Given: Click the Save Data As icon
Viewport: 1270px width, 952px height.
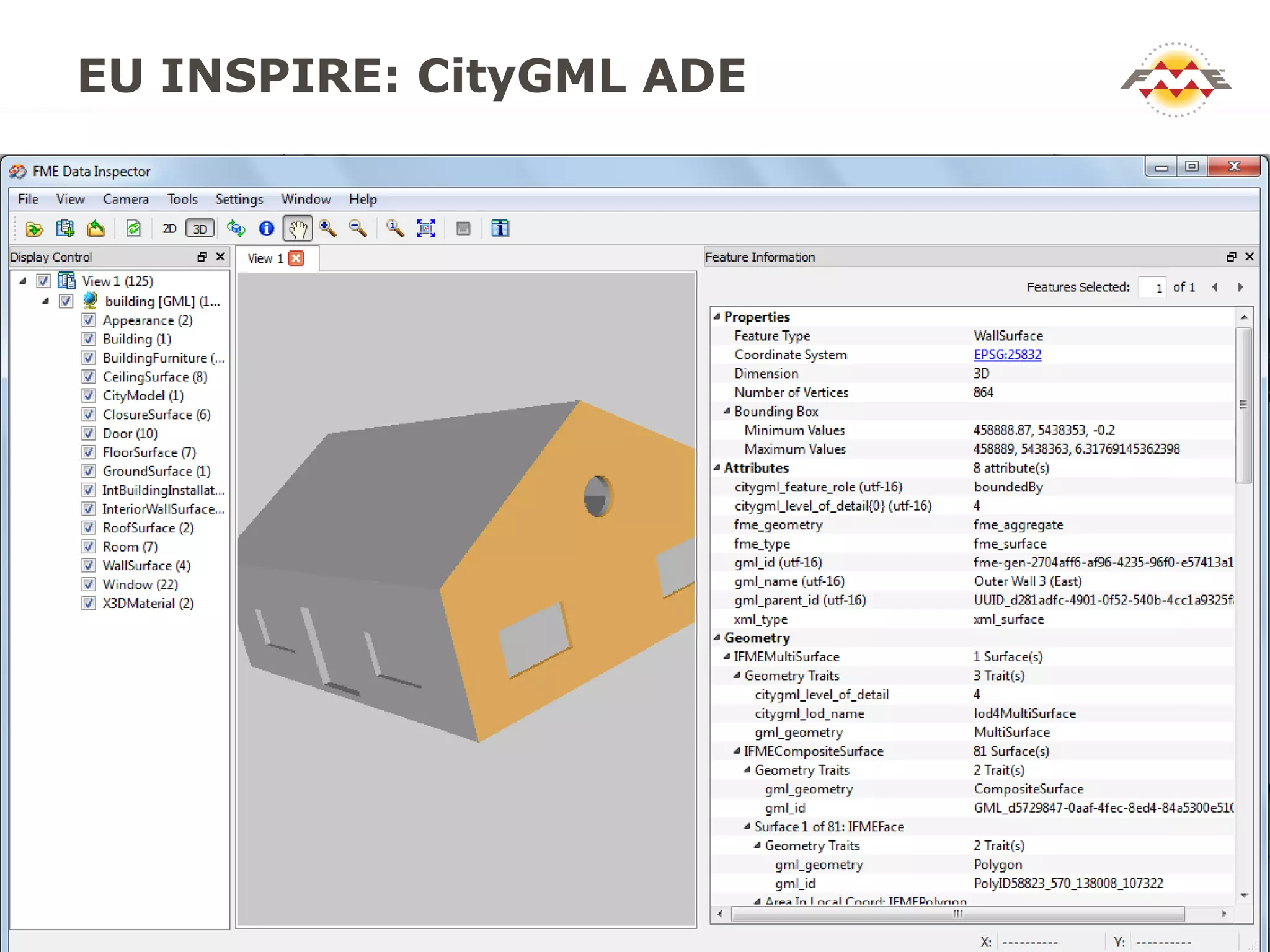Looking at the screenshot, I should click(95, 229).
